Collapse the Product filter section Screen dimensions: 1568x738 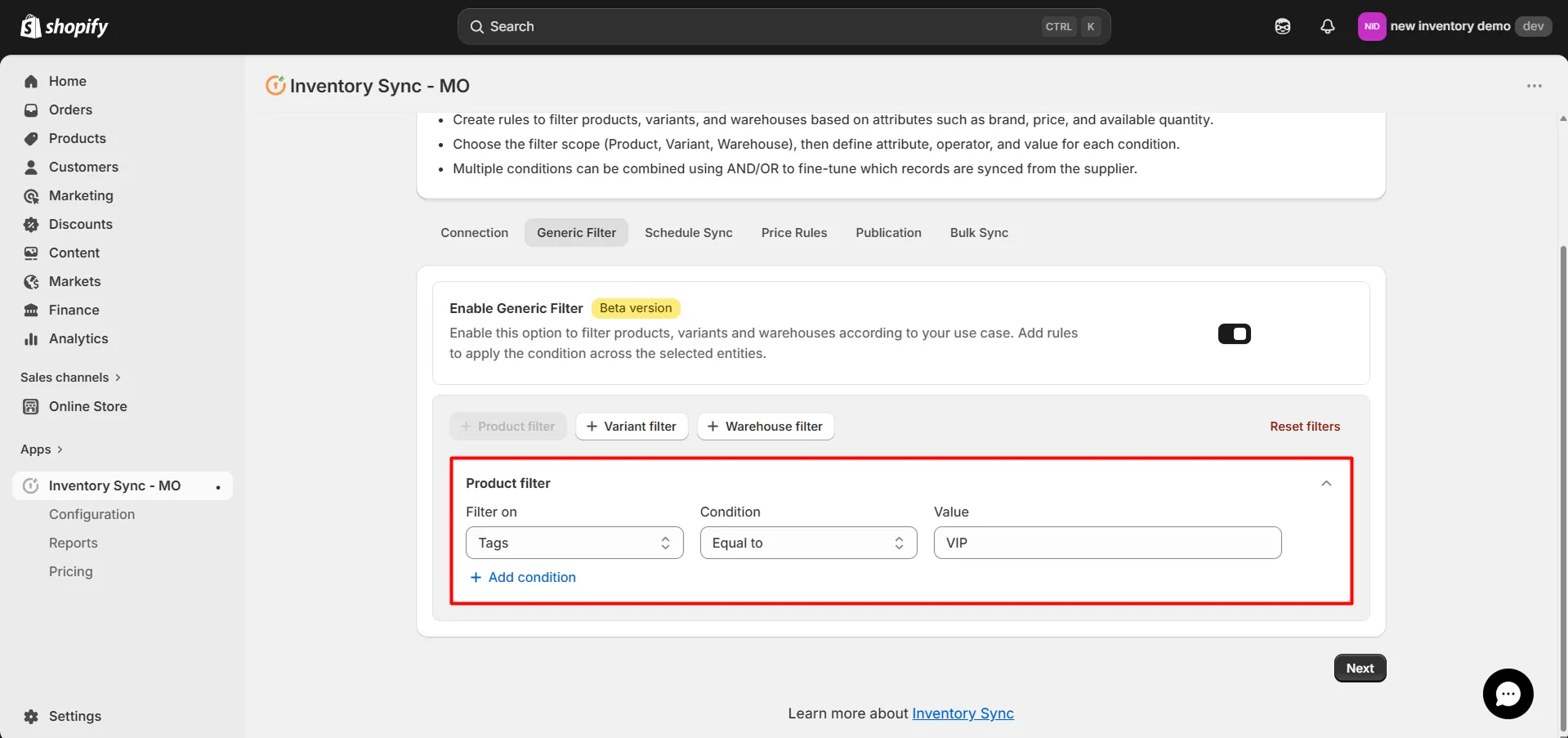[x=1326, y=483]
